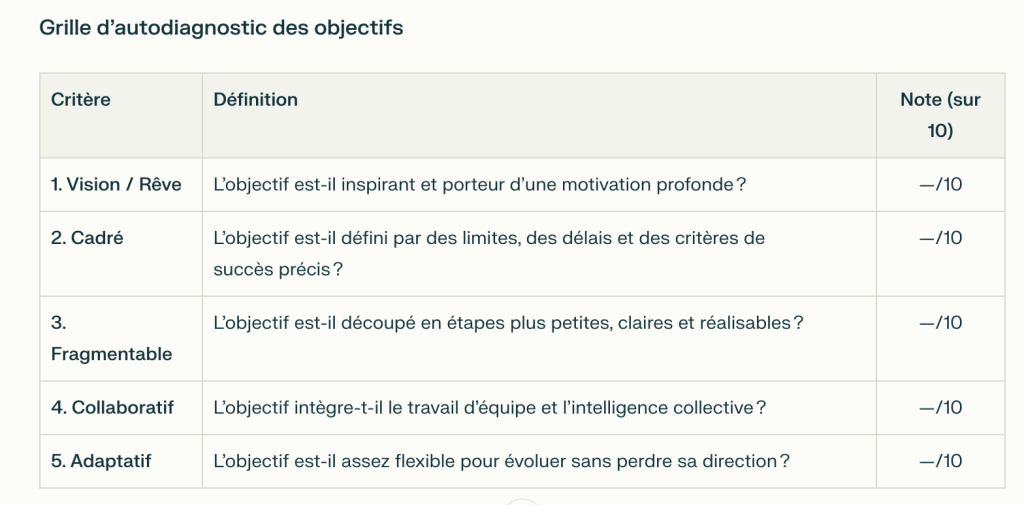Click the 'Grille d'autodiagnostic des objectifs' heading
Image resolution: width=1024 pixels, height=505 pixels.
(x=221, y=28)
